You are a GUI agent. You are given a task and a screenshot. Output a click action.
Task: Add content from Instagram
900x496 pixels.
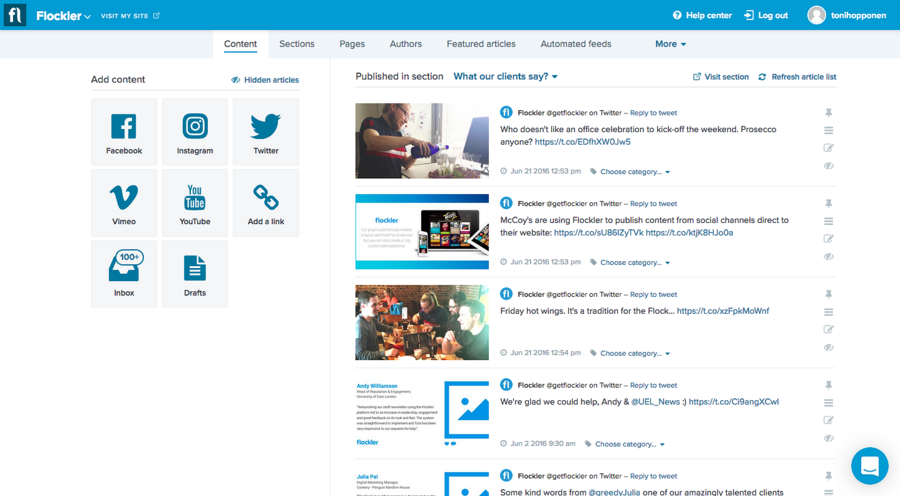pos(195,131)
